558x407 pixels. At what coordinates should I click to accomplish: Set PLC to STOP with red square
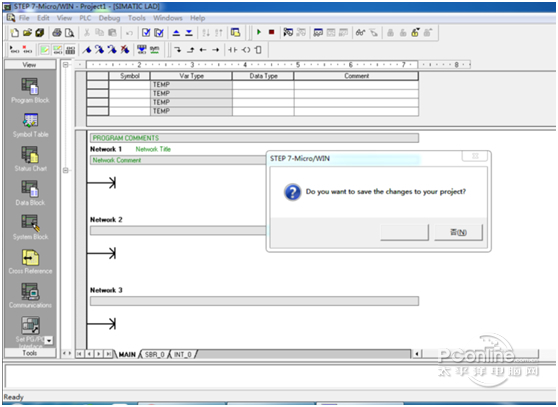tap(272, 32)
